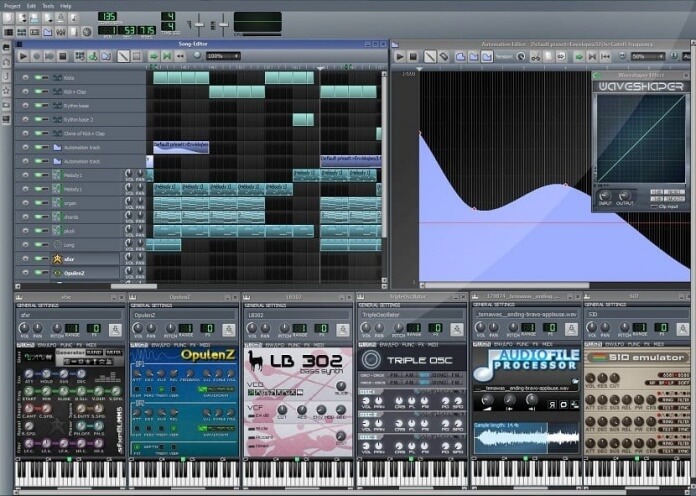The width and height of the screenshot is (696, 496).
Task: Add a beat/bassline track in Song Editor
Action: coord(80,56)
